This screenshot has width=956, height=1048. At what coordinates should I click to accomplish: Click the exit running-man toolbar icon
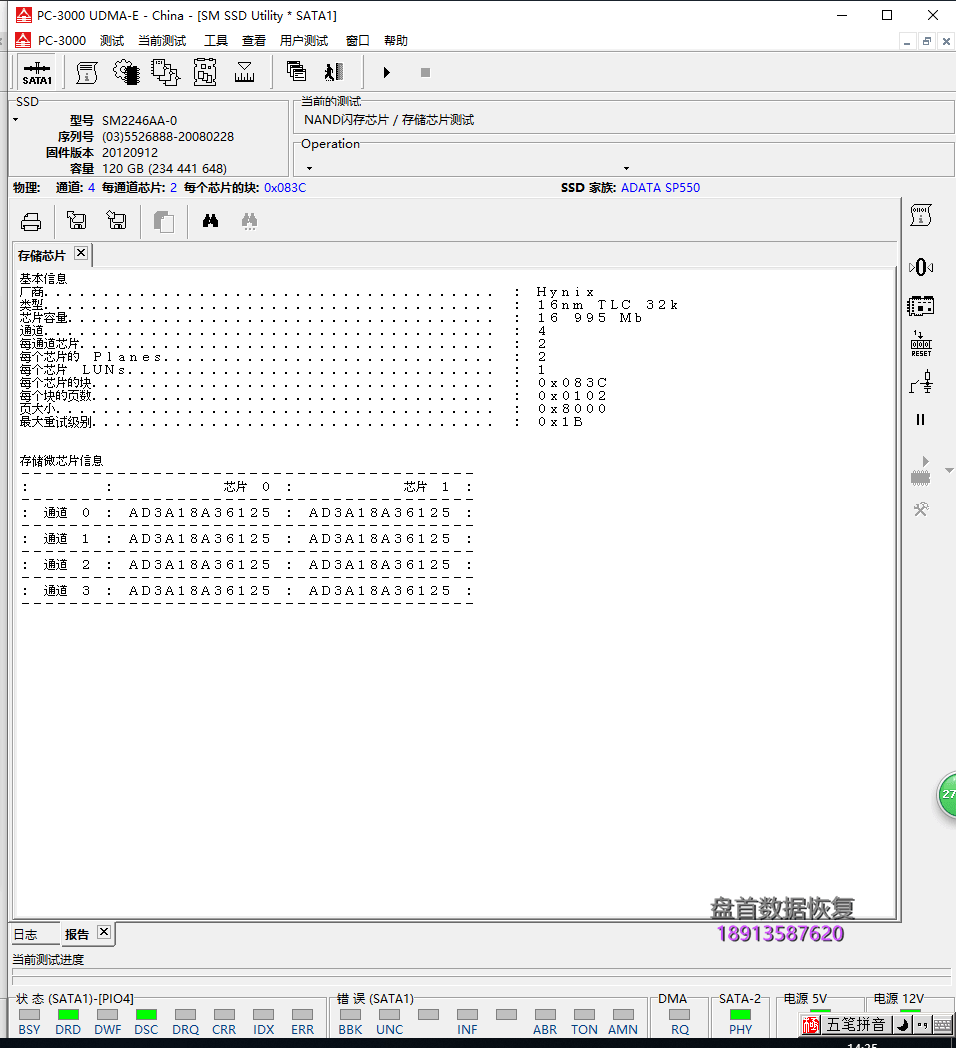pos(334,72)
